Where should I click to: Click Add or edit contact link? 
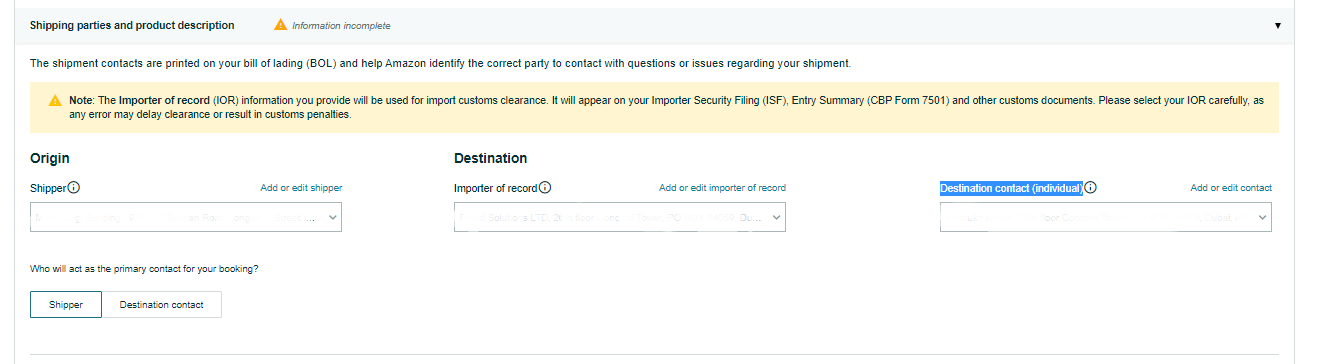coord(1231,188)
